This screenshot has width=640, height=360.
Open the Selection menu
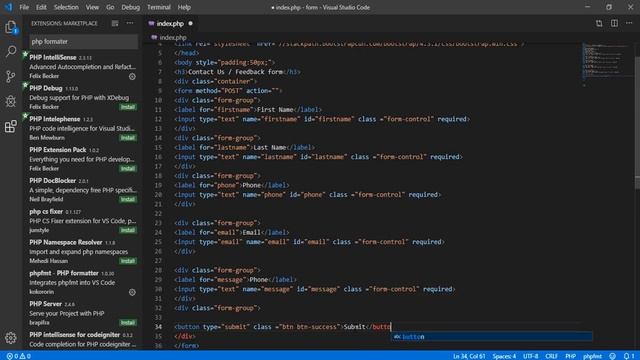click(x=66, y=7)
